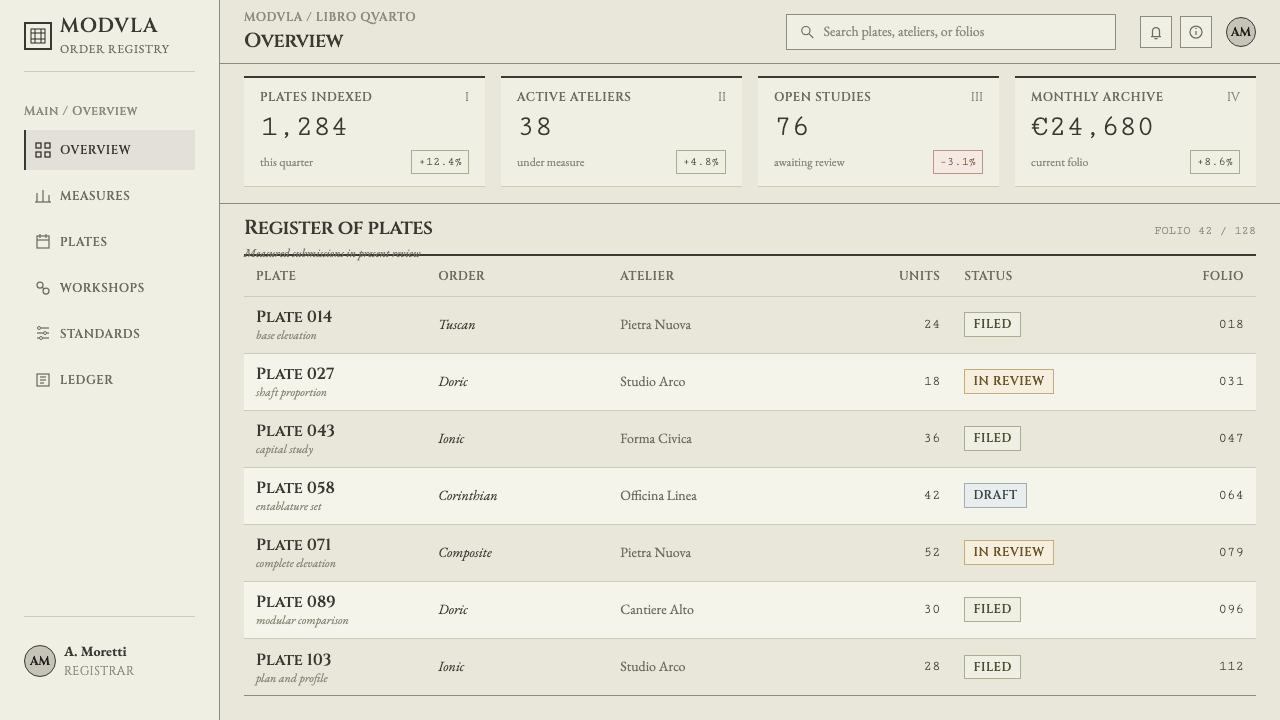
Task: Click the search magnifier icon
Action: pos(807,32)
